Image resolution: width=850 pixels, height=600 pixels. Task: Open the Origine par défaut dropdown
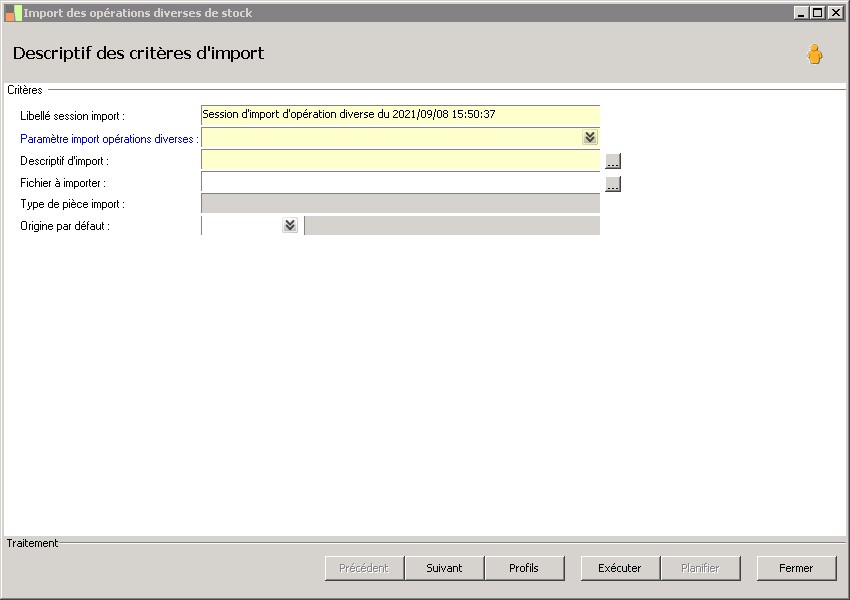[x=290, y=225]
